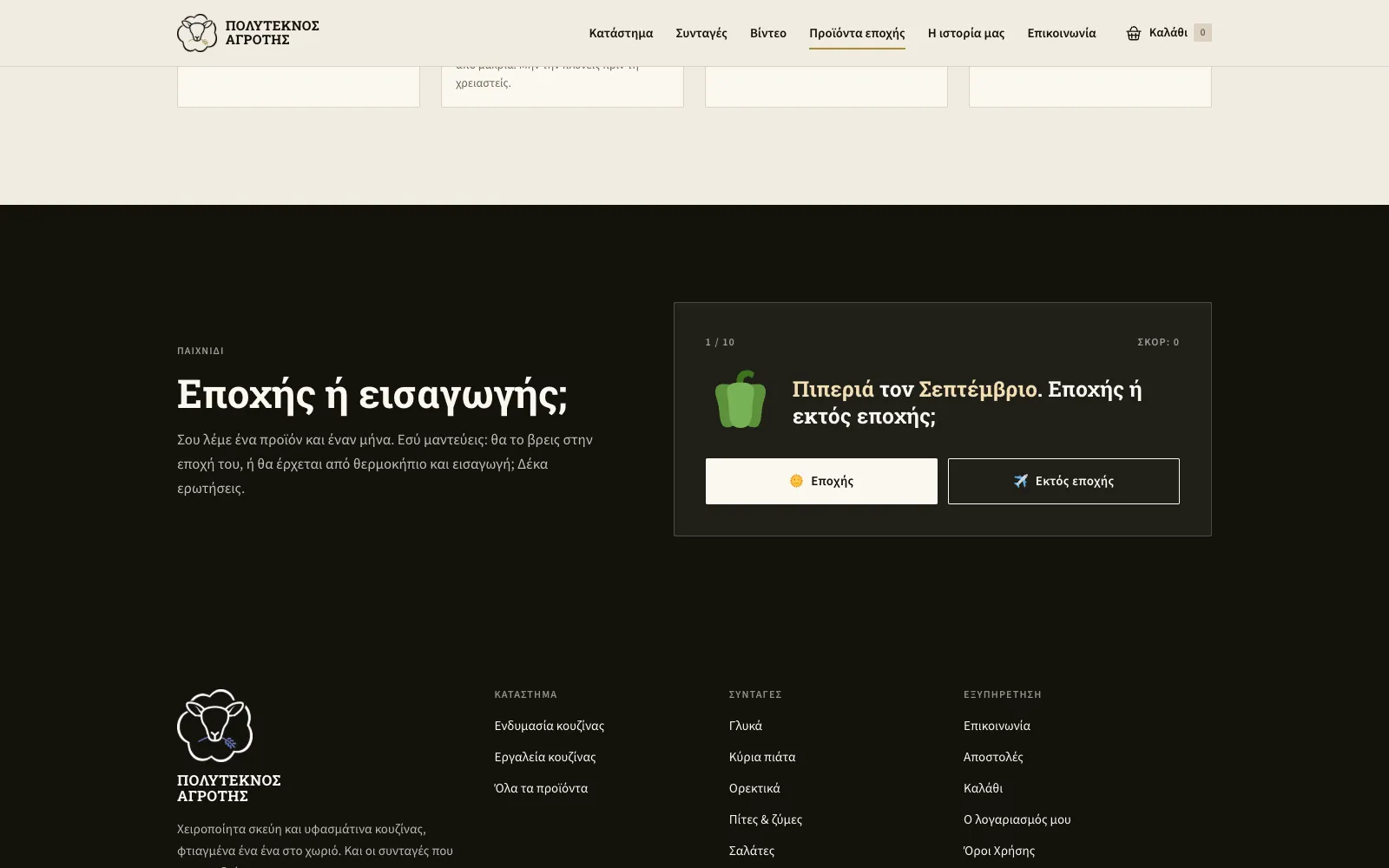Open the Αποστολές footer link
The height and width of the screenshot is (868, 1389).
tap(993, 757)
